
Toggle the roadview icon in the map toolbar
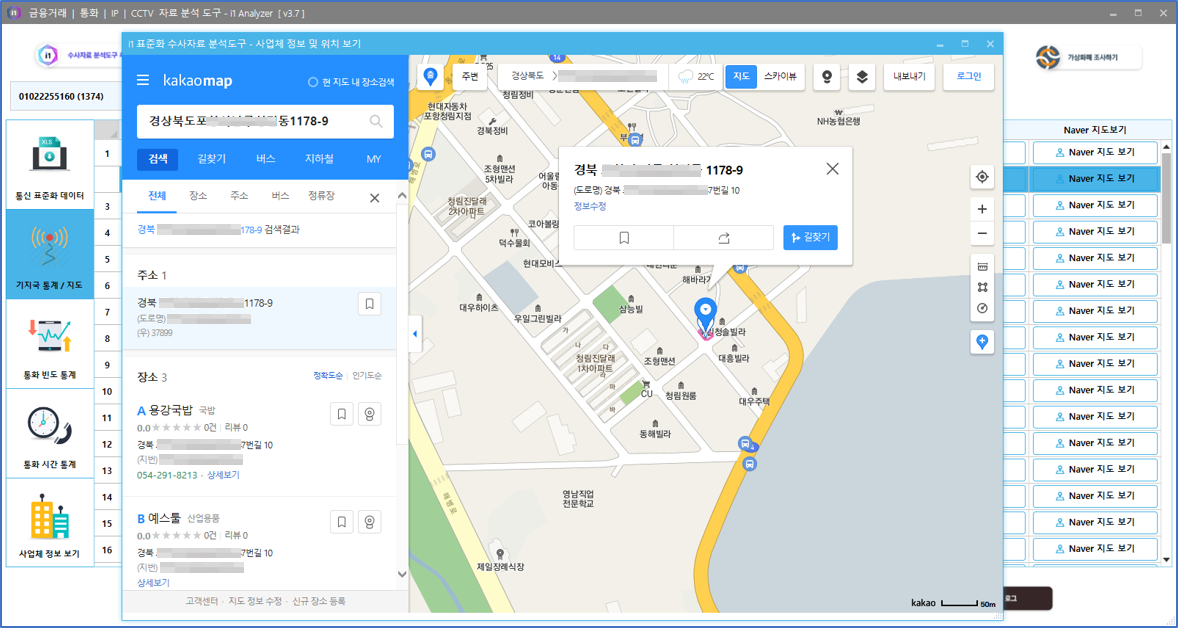coord(827,77)
